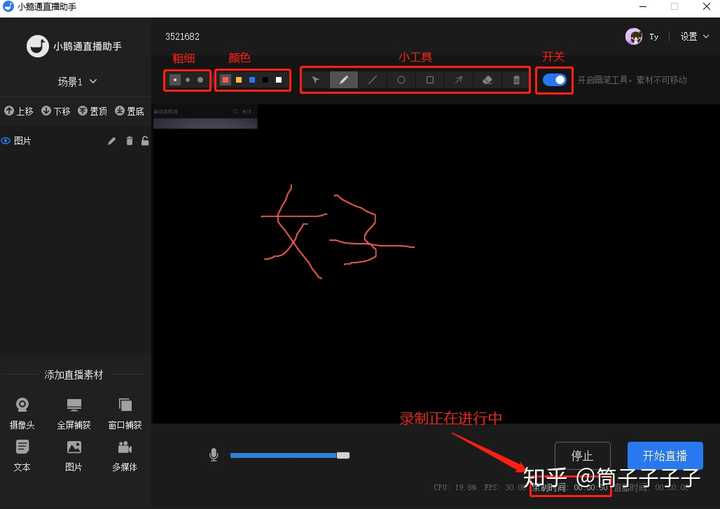Pick the blue brush color

(252, 80)
